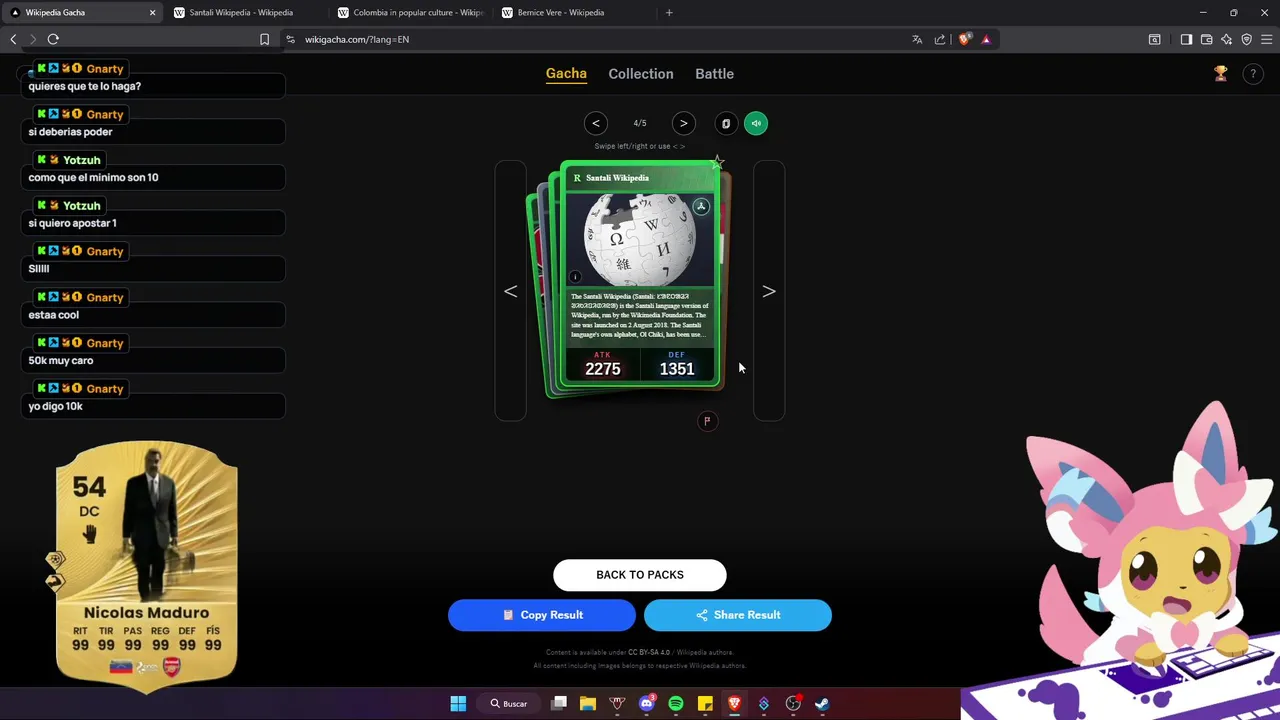Open Steam from the taskbar

tap(822, 703)
